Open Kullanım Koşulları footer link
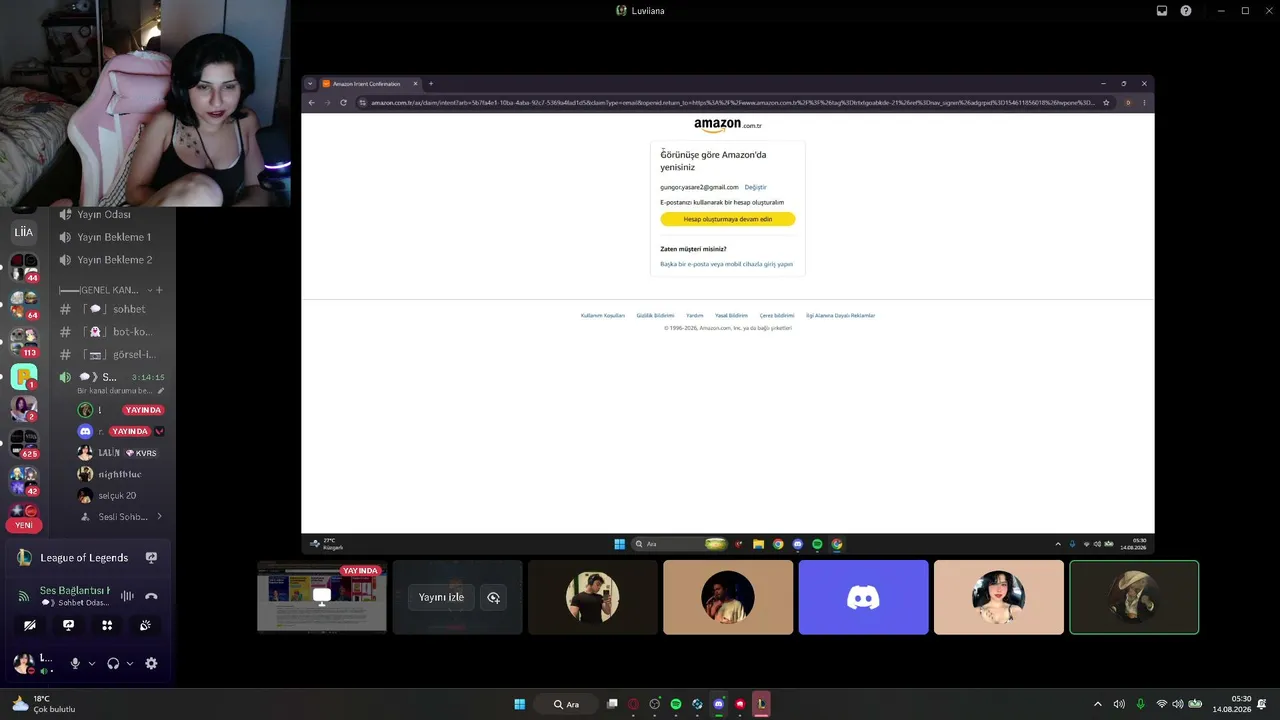 point(603,315)
